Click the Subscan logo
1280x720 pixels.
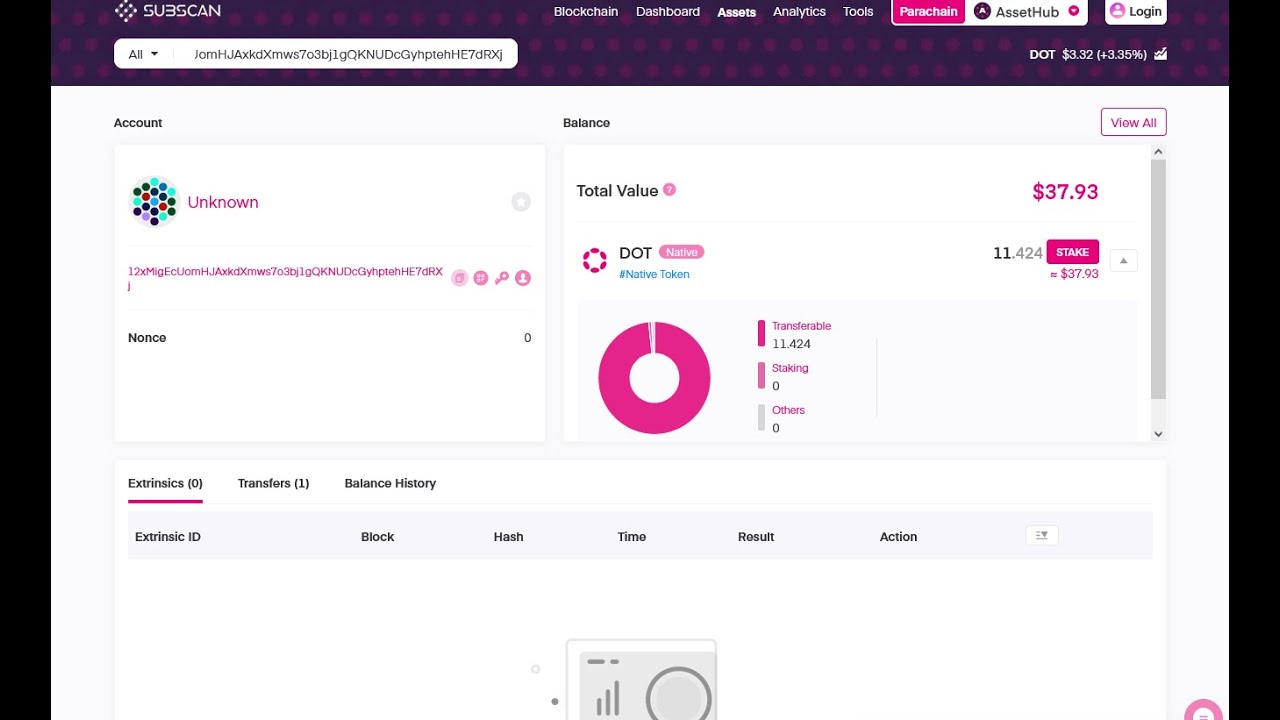pos(168,11)
